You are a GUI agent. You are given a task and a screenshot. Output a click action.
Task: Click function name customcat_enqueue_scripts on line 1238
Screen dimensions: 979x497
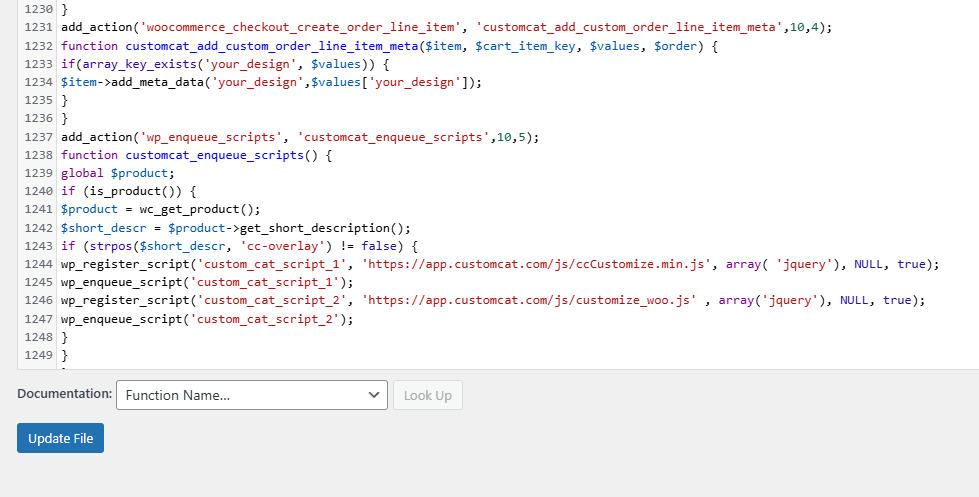click(x=215, y=155)
